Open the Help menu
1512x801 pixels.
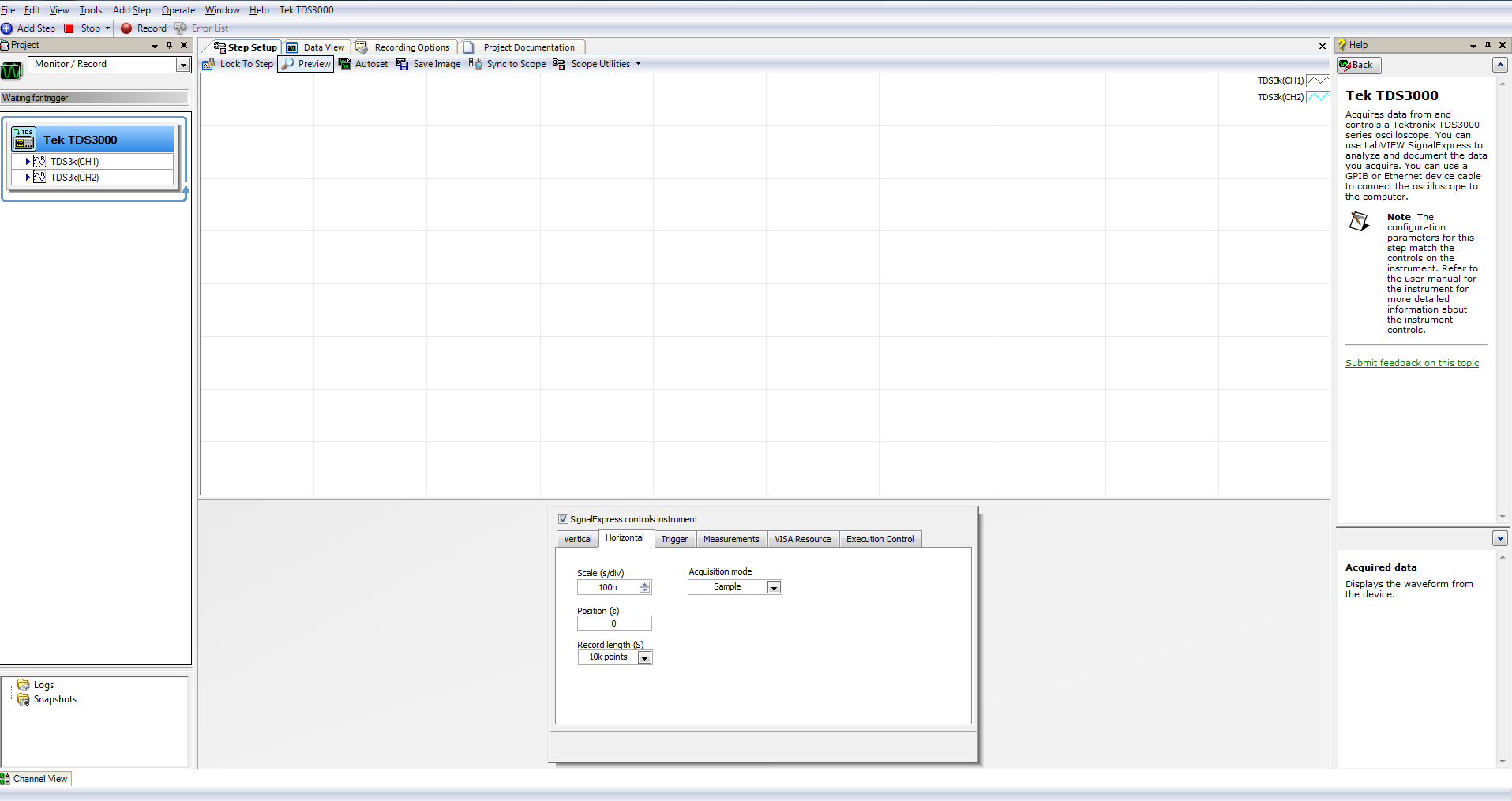tap(259, 10)
